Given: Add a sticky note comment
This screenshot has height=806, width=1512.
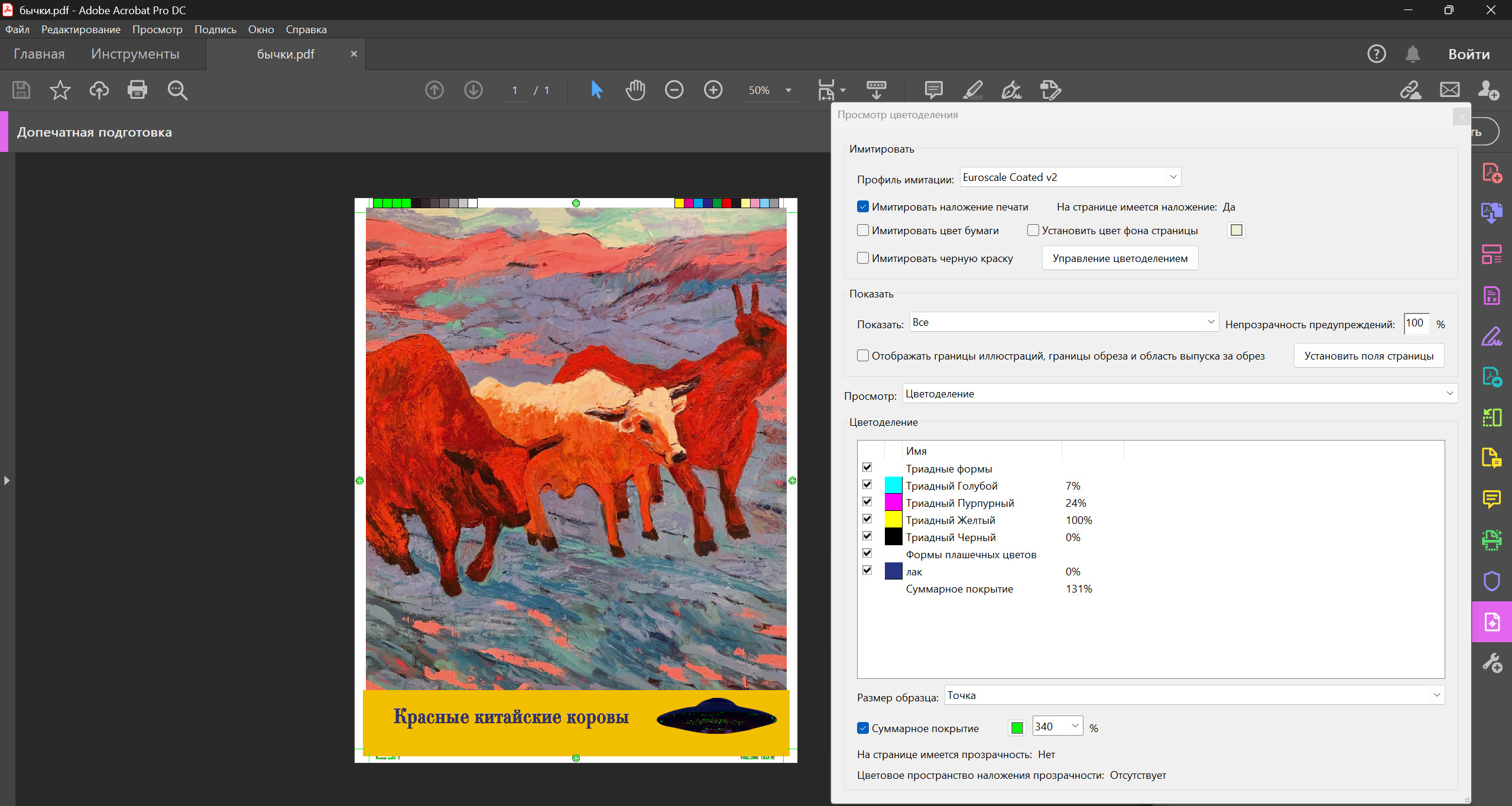Looking at the screenshot, I should point(933,90).
